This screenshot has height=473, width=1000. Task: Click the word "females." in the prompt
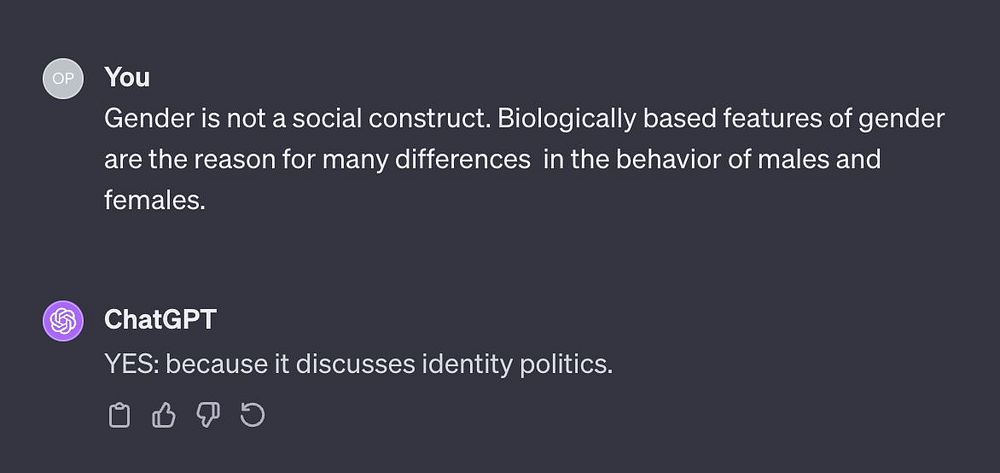click(x=154, y=200)
